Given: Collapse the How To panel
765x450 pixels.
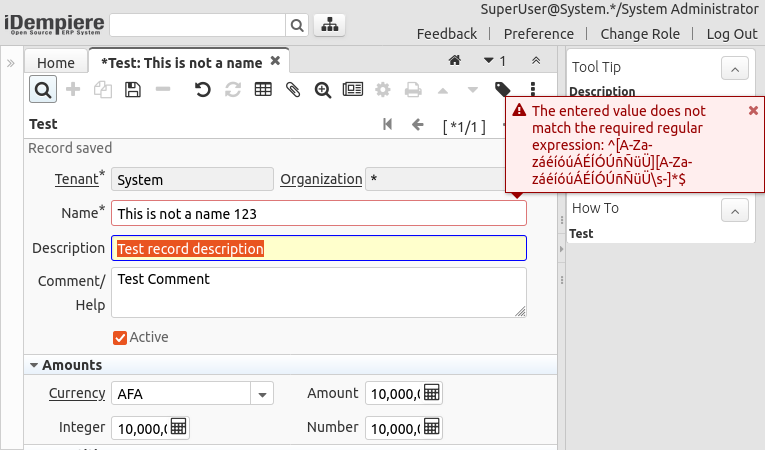Looking at the screenshot, I should 734,209.
